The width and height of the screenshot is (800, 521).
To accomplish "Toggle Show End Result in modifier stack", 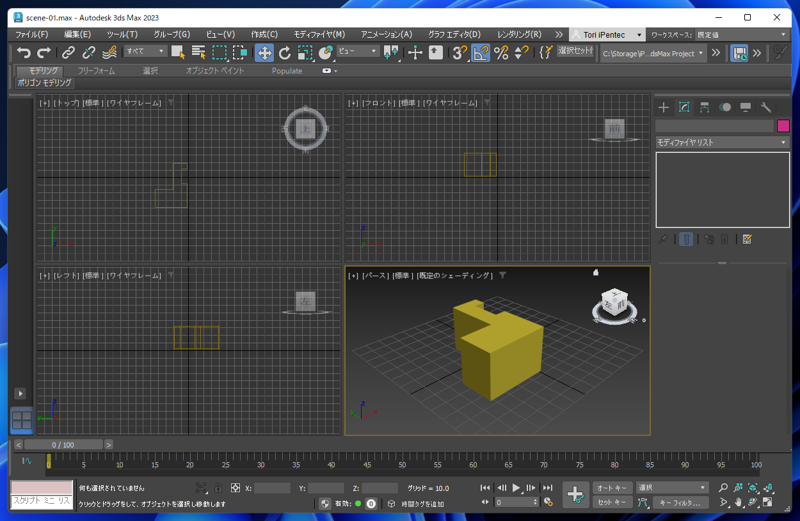I will pyautogui.click(x=686, y=239).
